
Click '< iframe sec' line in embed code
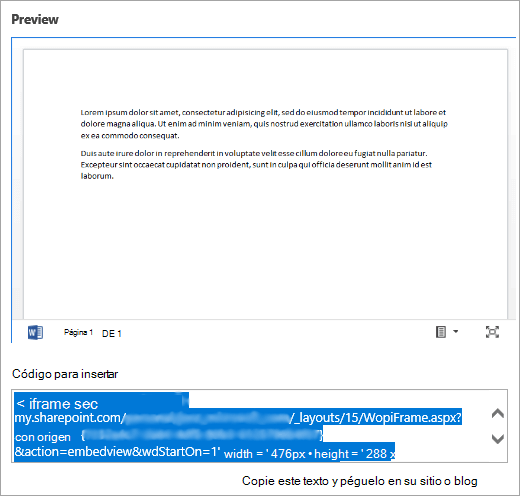pos(57,404)
